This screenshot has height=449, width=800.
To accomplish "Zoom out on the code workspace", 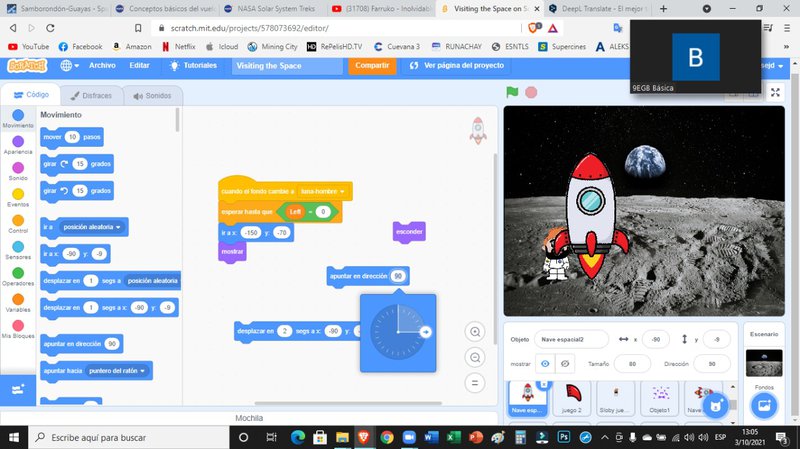I will click(x=476, y=357).
